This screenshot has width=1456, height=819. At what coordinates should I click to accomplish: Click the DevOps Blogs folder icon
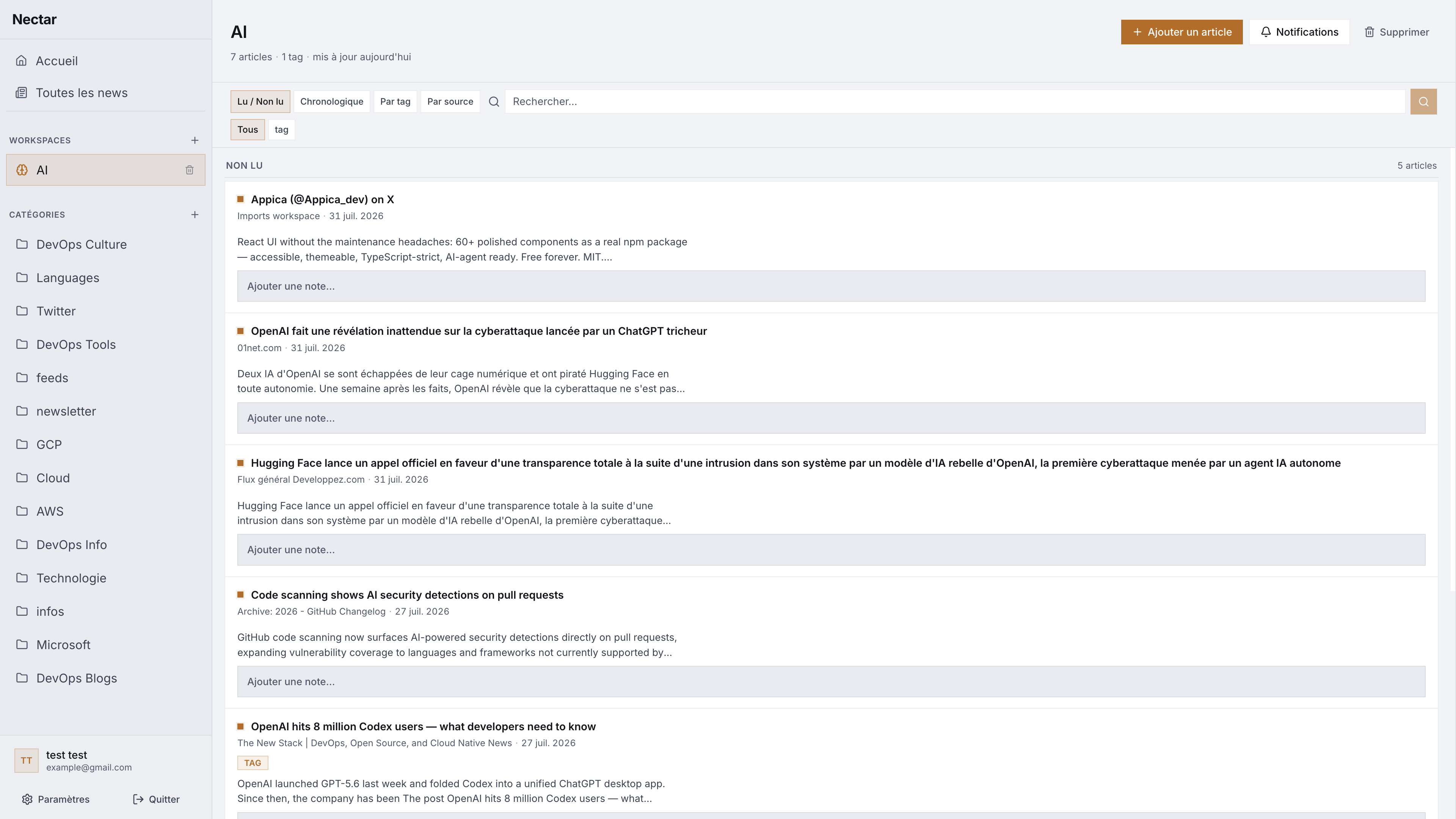click(22, 678)
